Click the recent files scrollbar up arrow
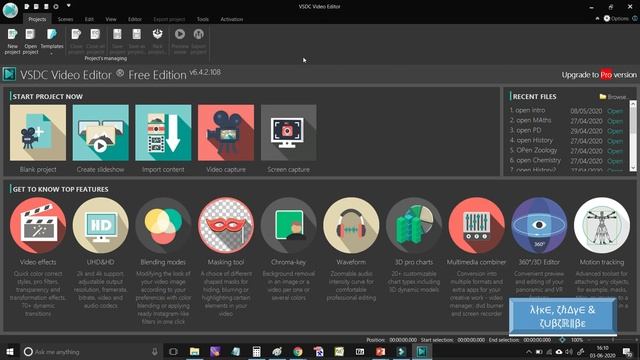Screen dimensions: 640x360 (633, 104)
